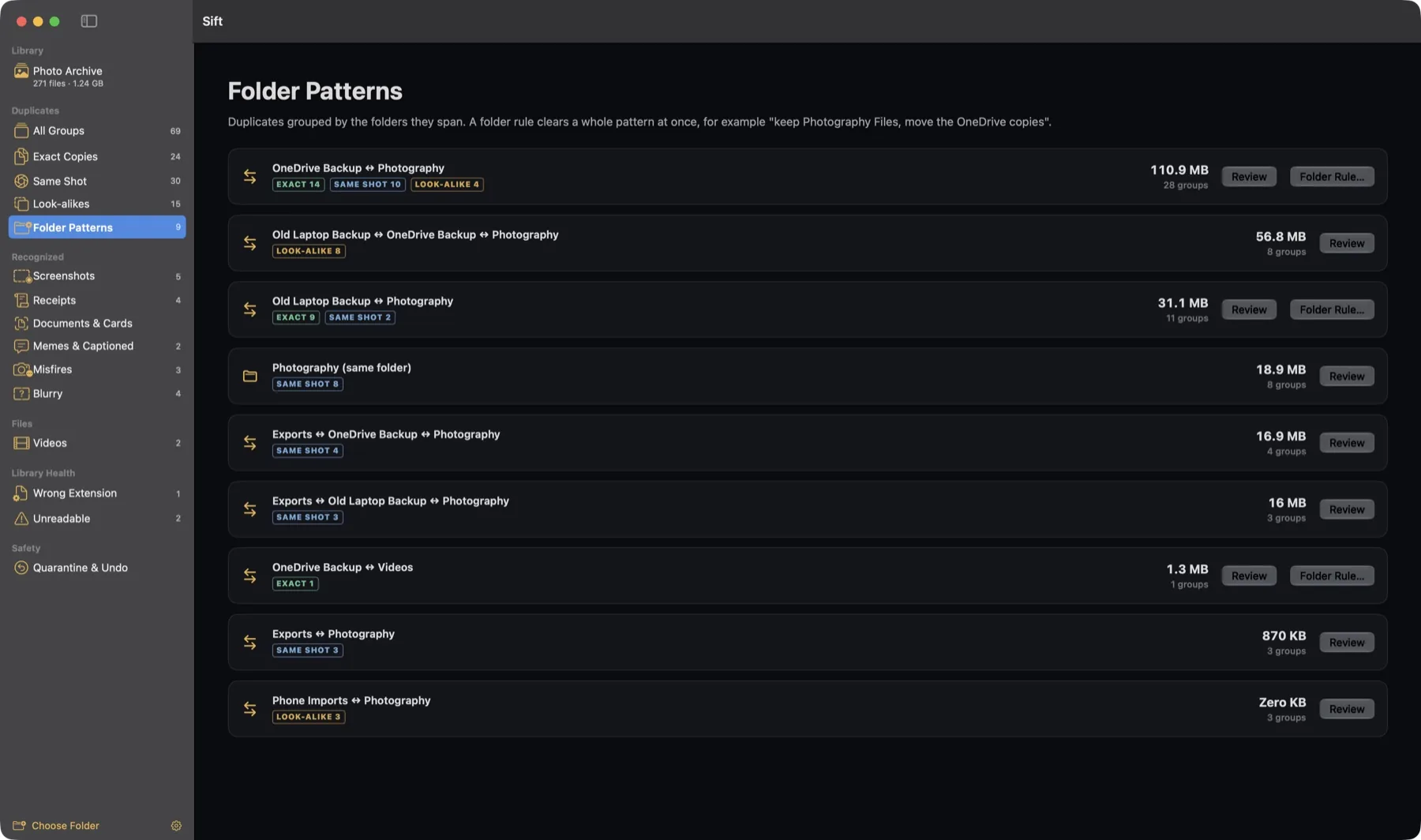Review Old Laptop Backup ↔ Photography pattern
The image size is (1421, 840).
coord(1249,309)
